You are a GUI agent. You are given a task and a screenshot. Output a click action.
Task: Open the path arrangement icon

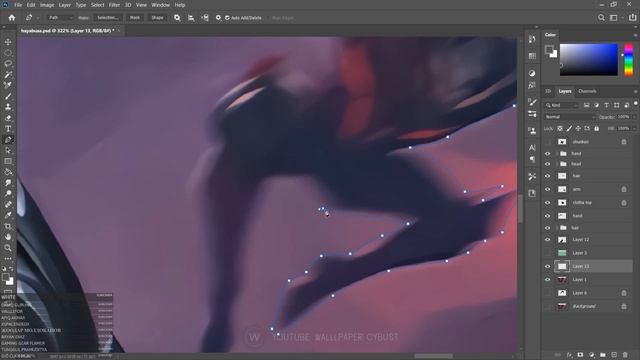click(x=205, y=18)
